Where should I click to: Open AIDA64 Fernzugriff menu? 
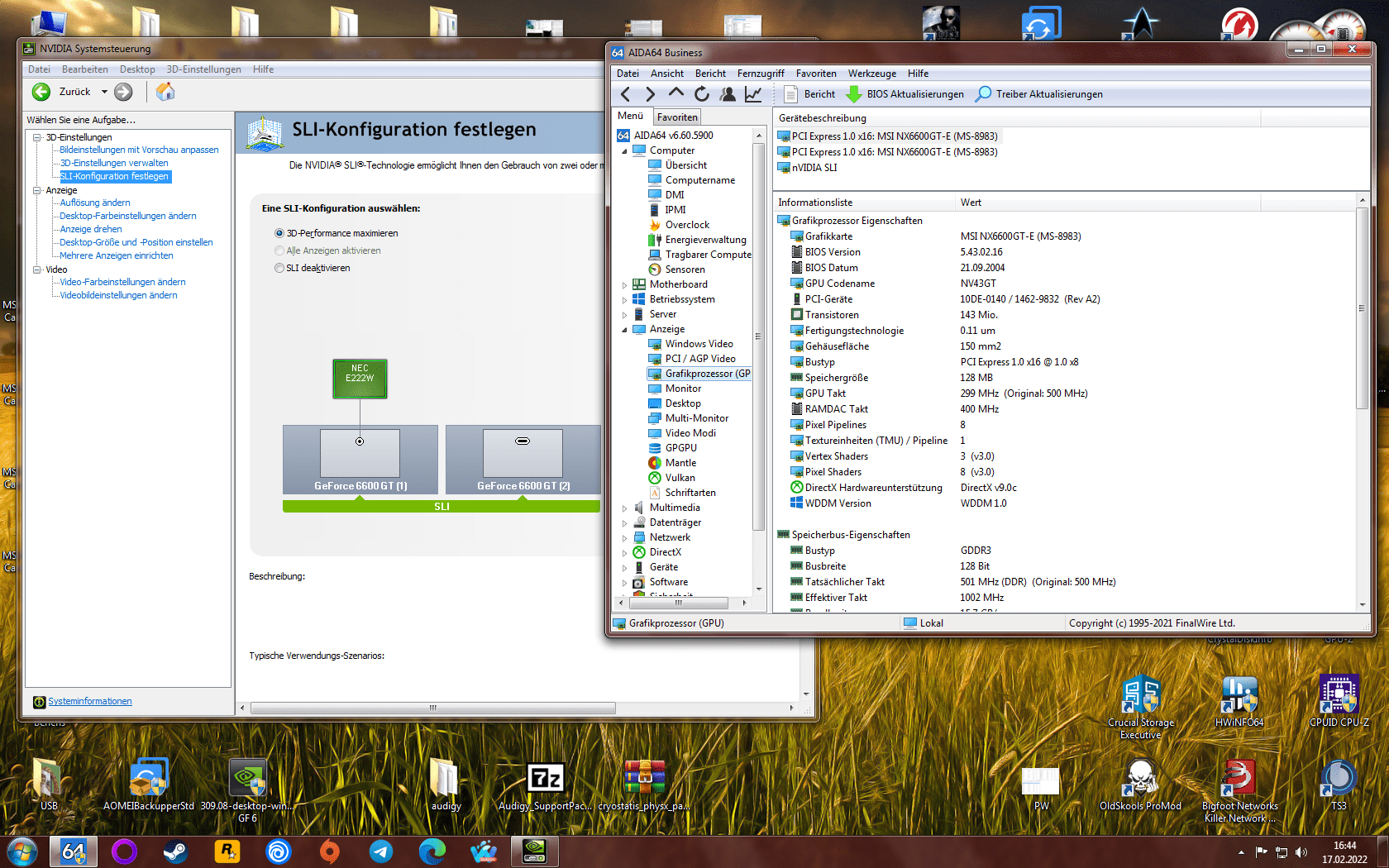tap(761, 74)
